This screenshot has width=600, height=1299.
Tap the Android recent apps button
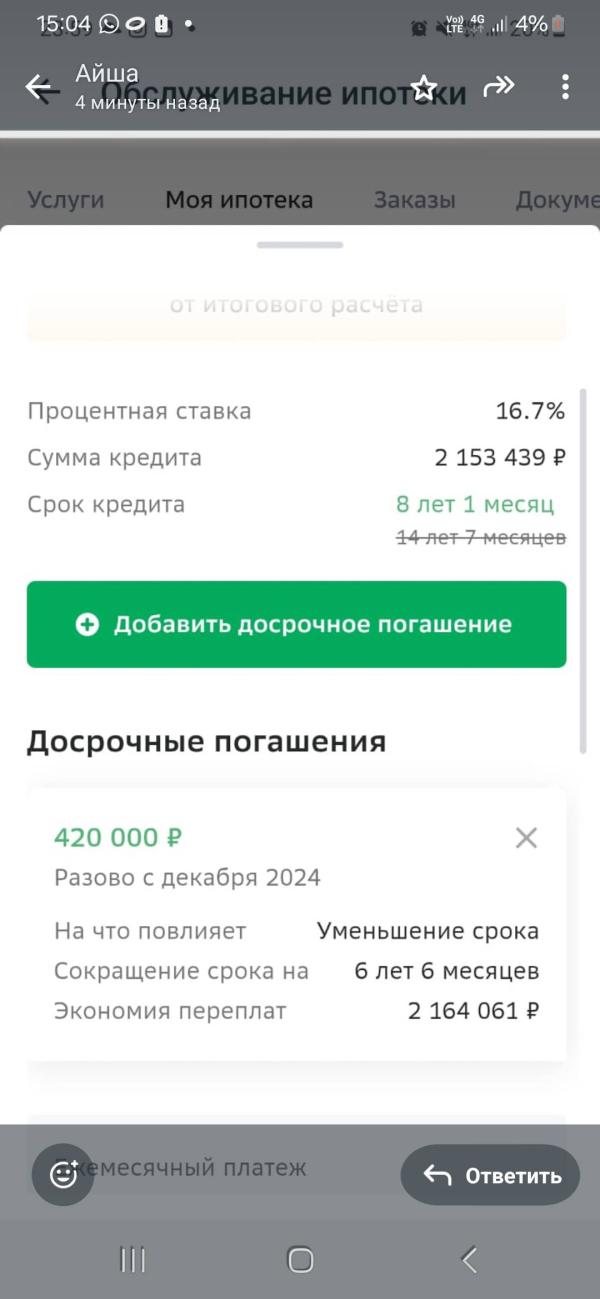(x=133, y=1260)
